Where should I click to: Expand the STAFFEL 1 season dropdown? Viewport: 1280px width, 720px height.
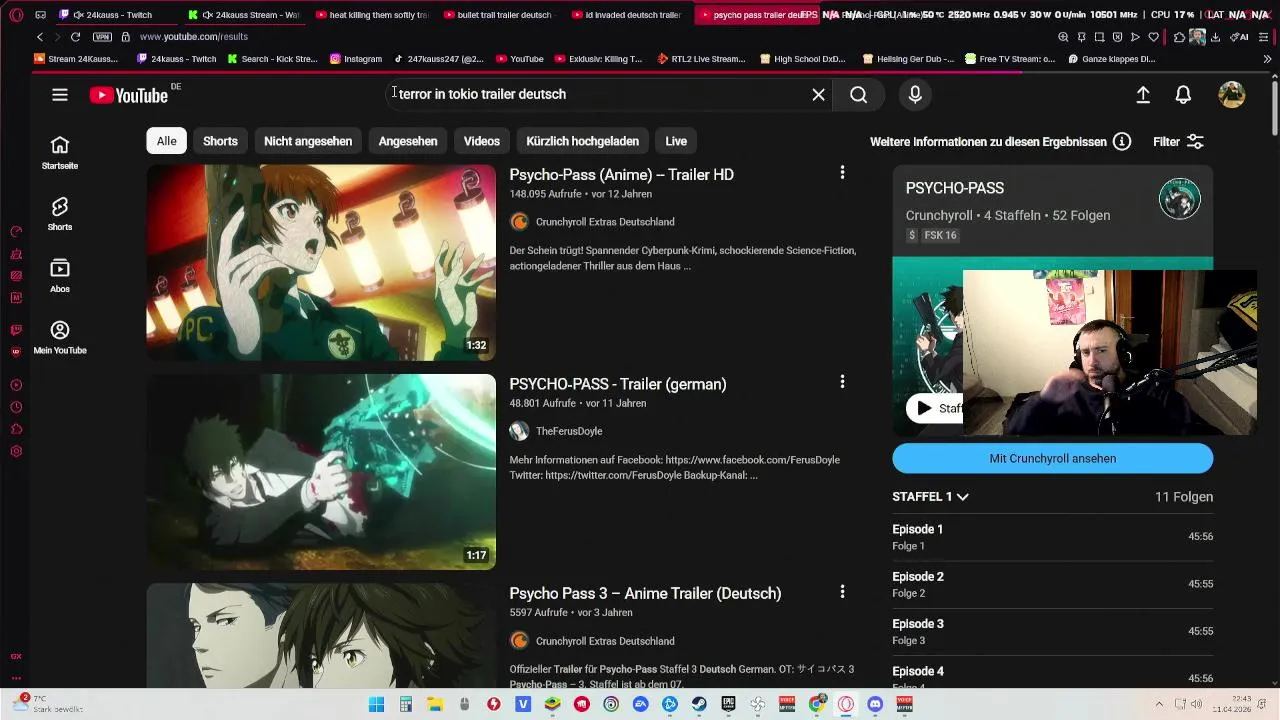930,496
